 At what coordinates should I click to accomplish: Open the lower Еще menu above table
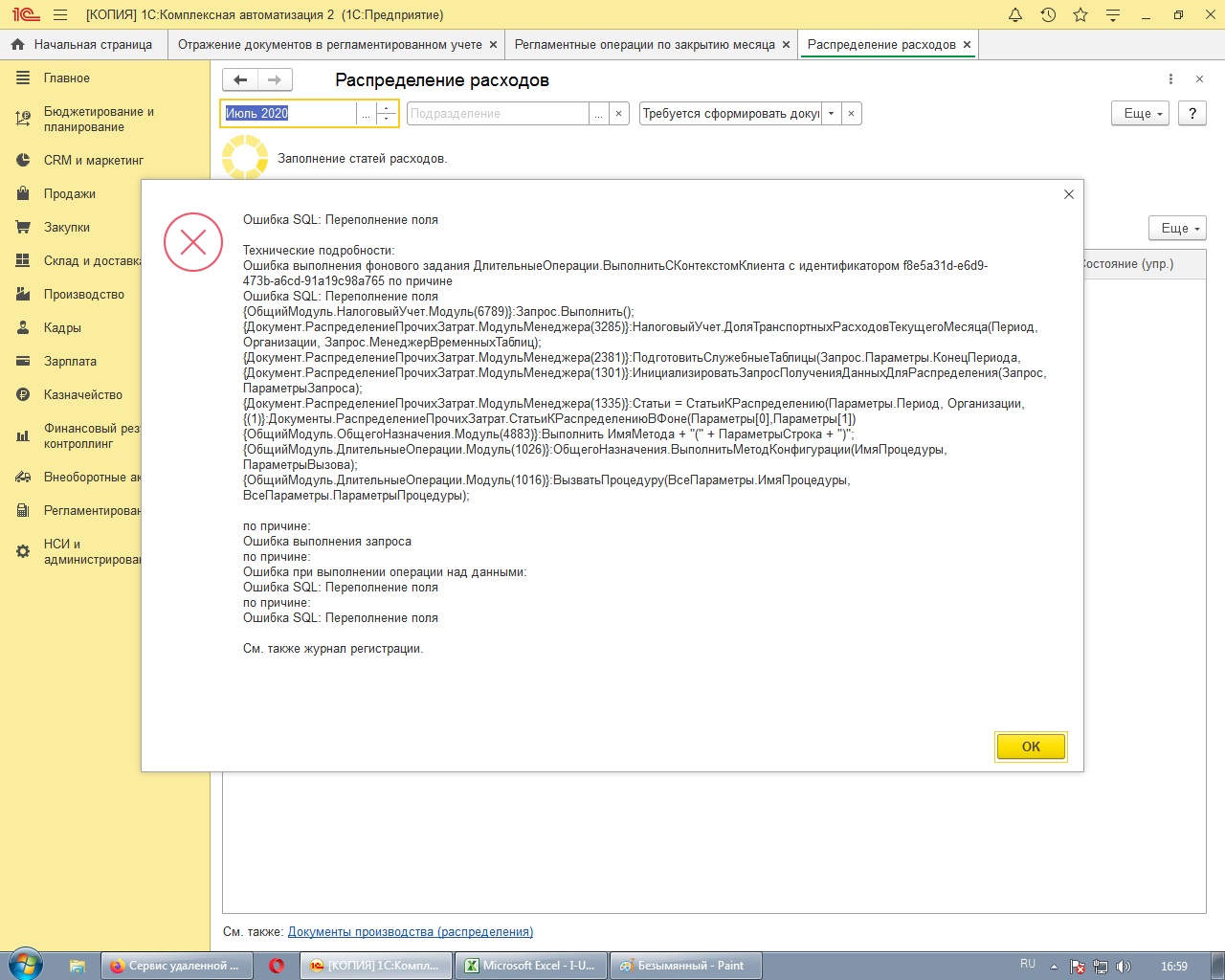pos(1176,229)
